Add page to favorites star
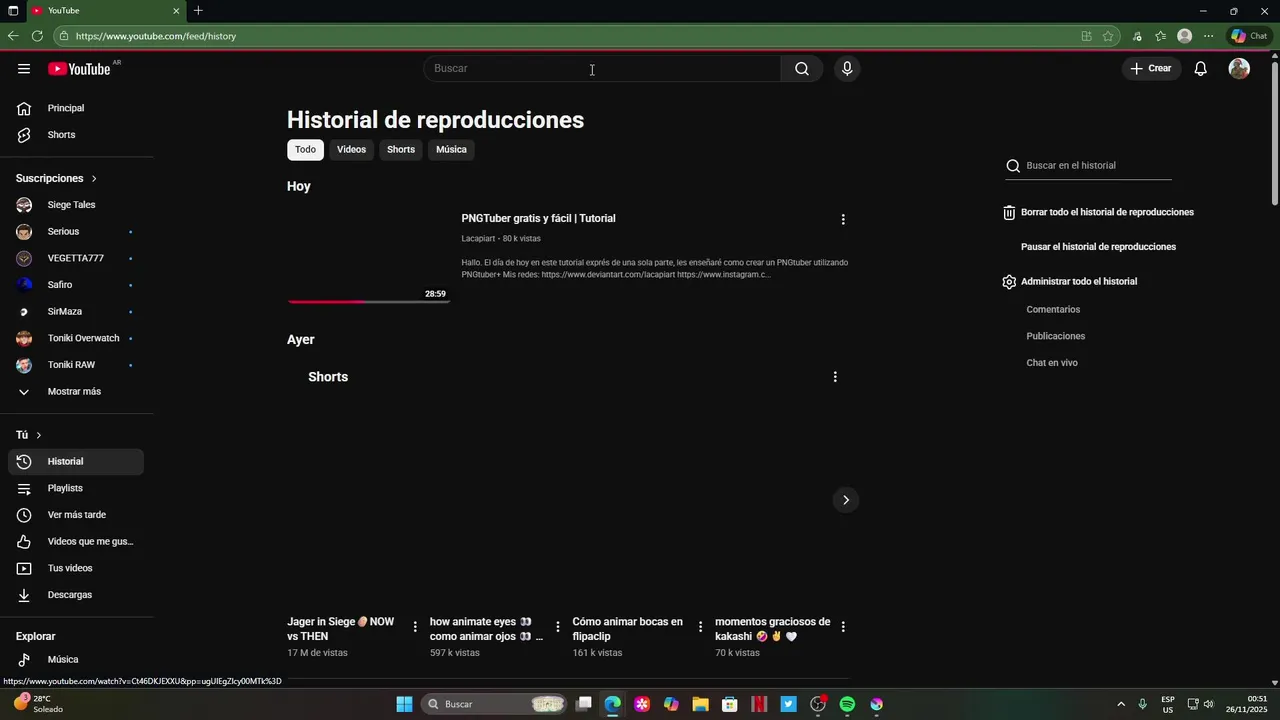Screen dimensions: 1280x720 pos(1108,36)
